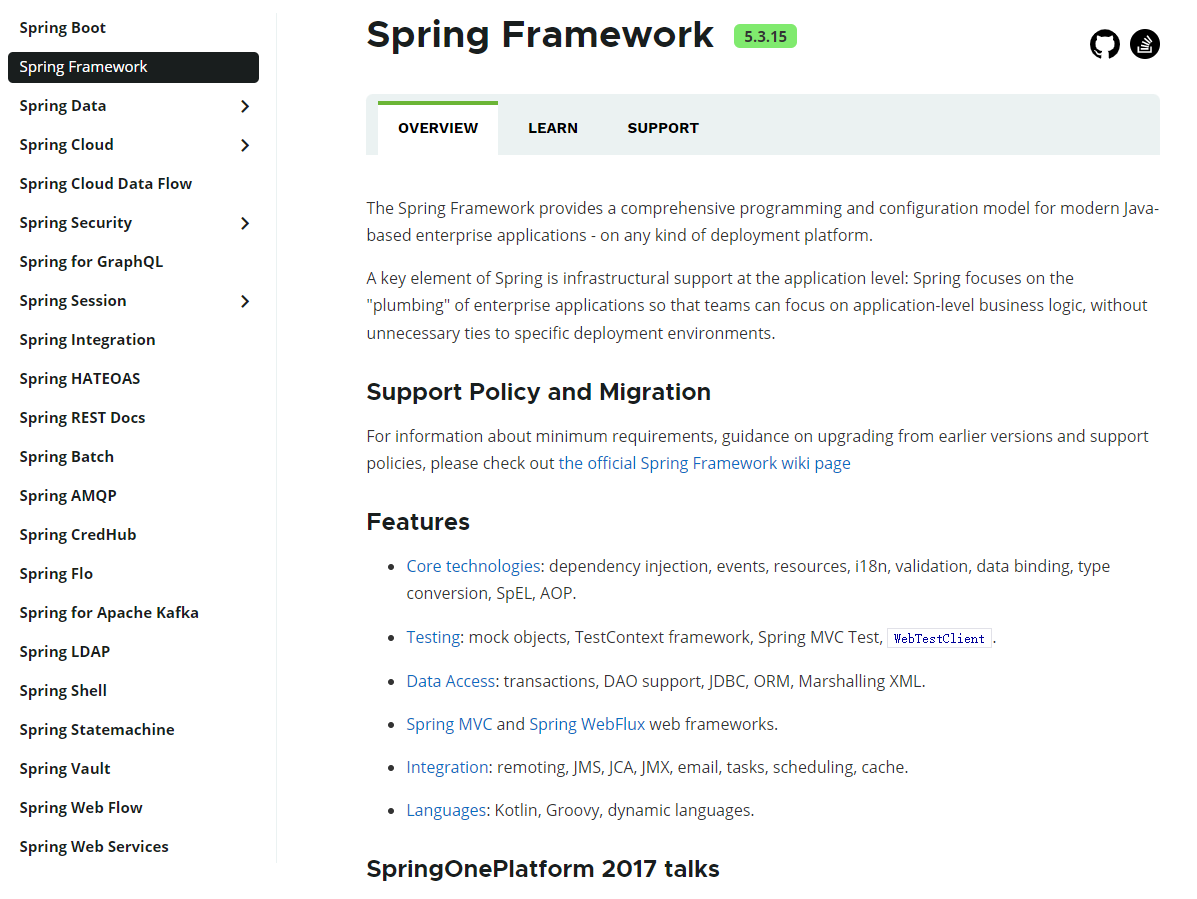
Task: Open the Spring MVC link
Action: click(449, 723)
